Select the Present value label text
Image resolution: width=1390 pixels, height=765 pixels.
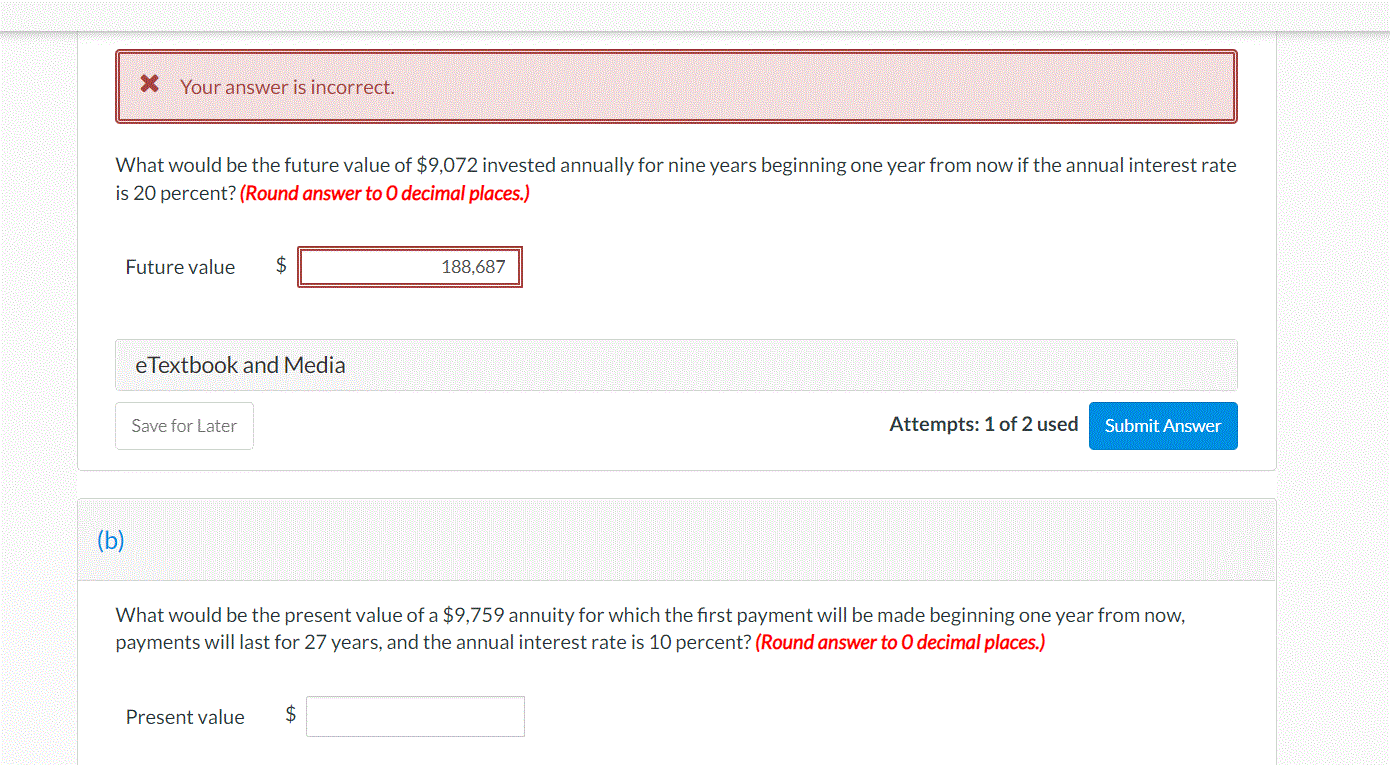coord(185,716)
